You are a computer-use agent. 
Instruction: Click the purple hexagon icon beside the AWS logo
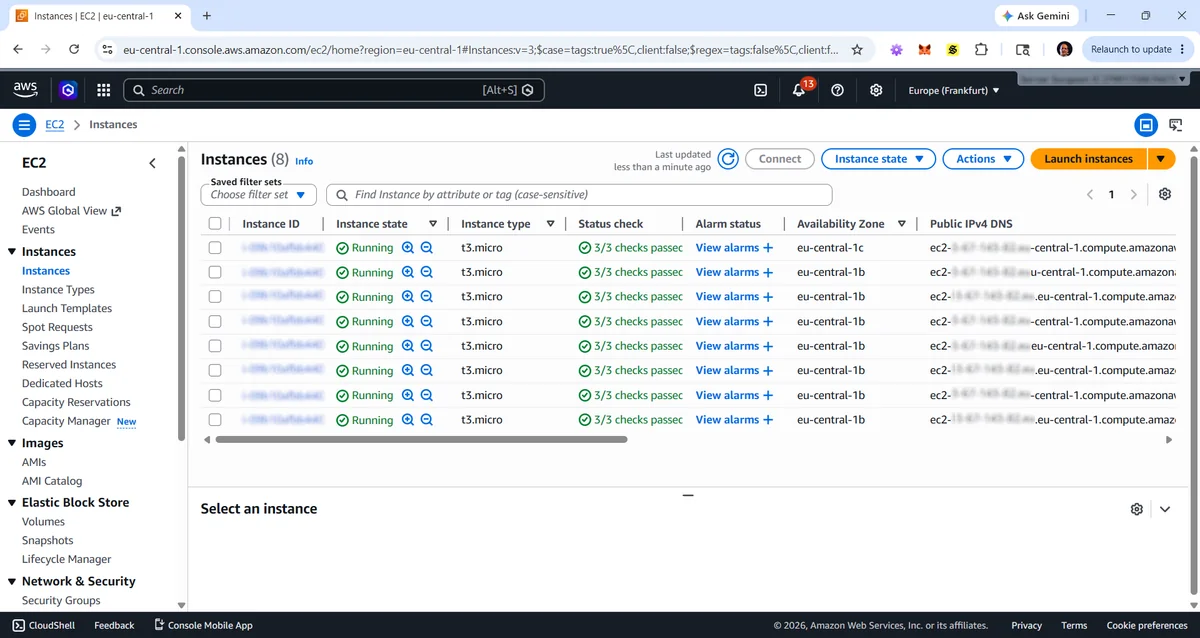pos(68,90)
